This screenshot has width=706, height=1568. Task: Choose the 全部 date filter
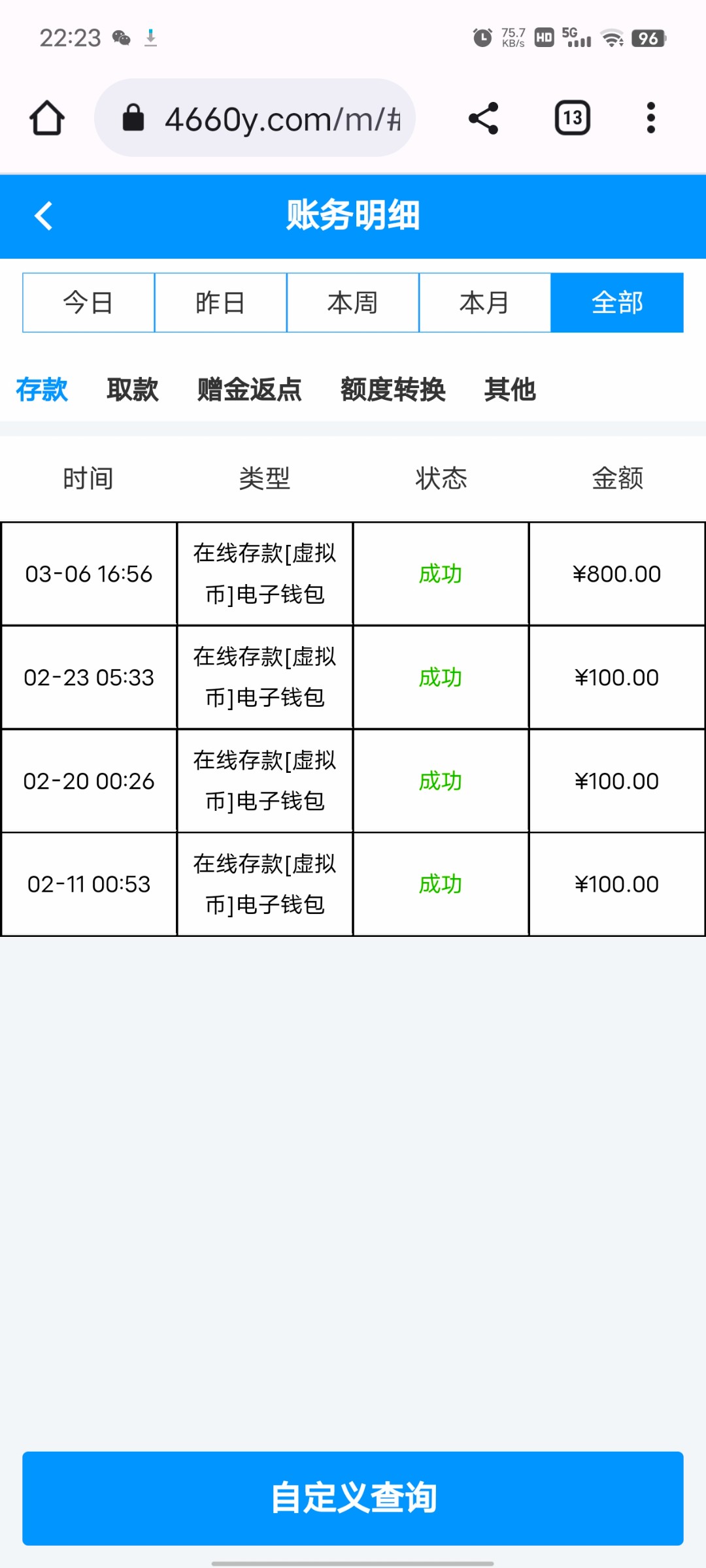pos(617,303)
